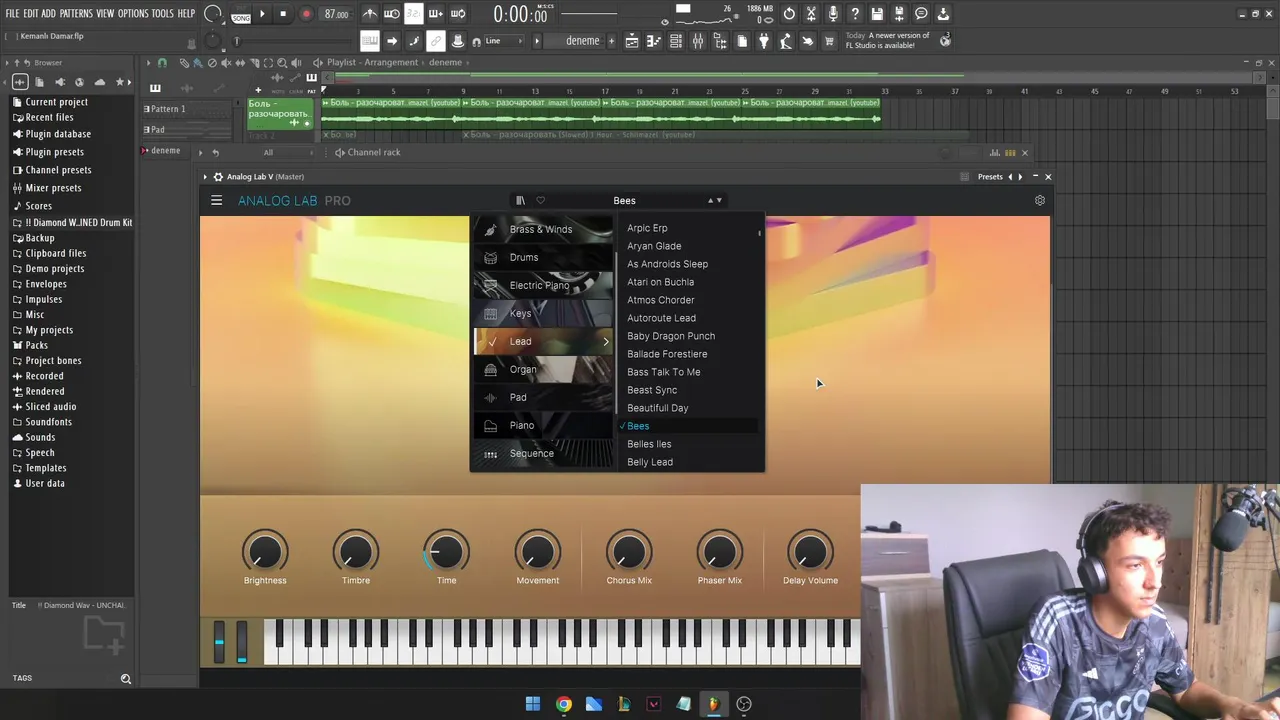Screen dimensions: 1280x720
Task: Click the Analog Lab next preset arrow
Action: pos(719,200)
